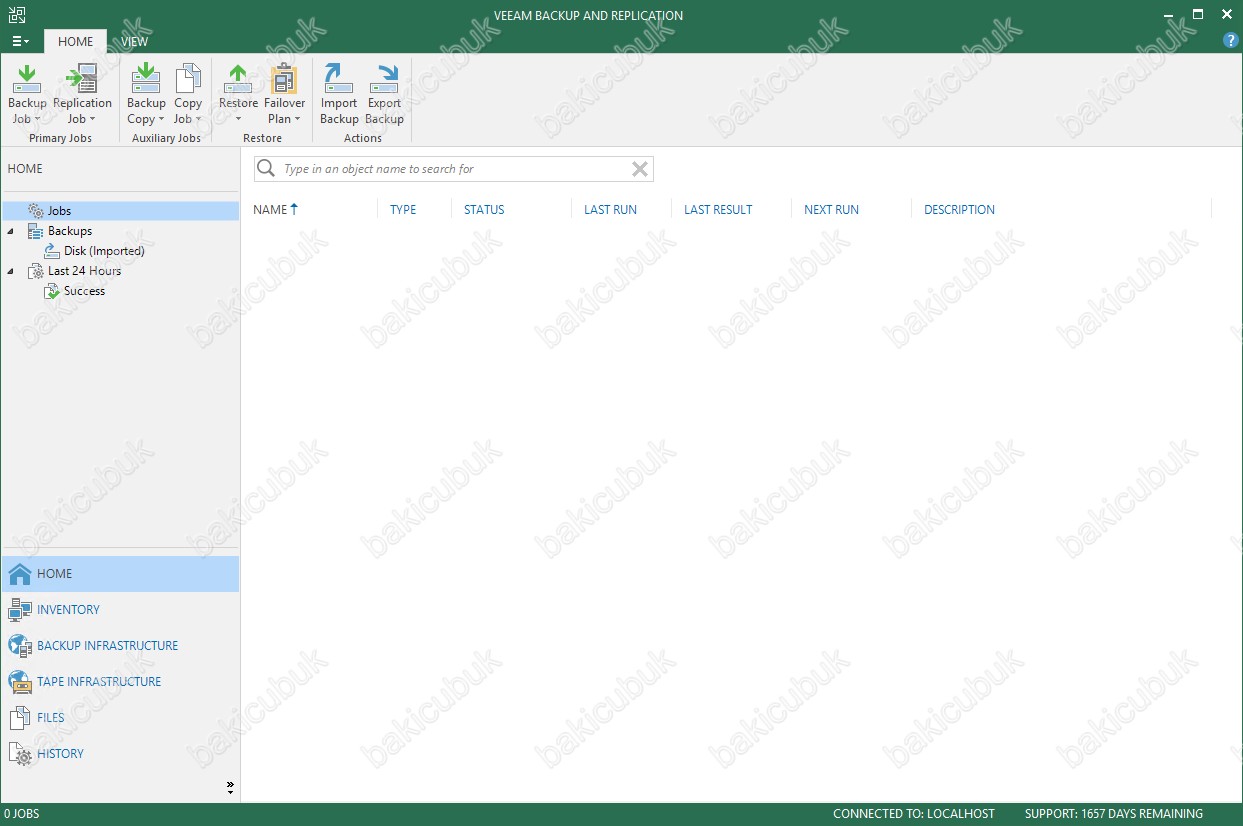This screenshot has width=1243, height=826.
Task: Select the Backups tree node
Action: pyautogui.click(x=70, y=231)
